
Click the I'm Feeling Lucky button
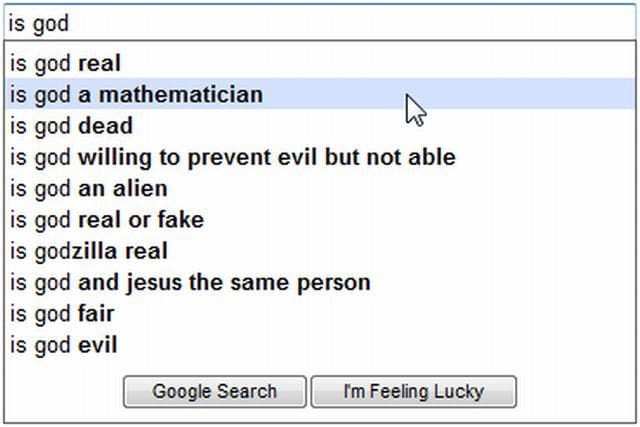[x=413, y=392]
